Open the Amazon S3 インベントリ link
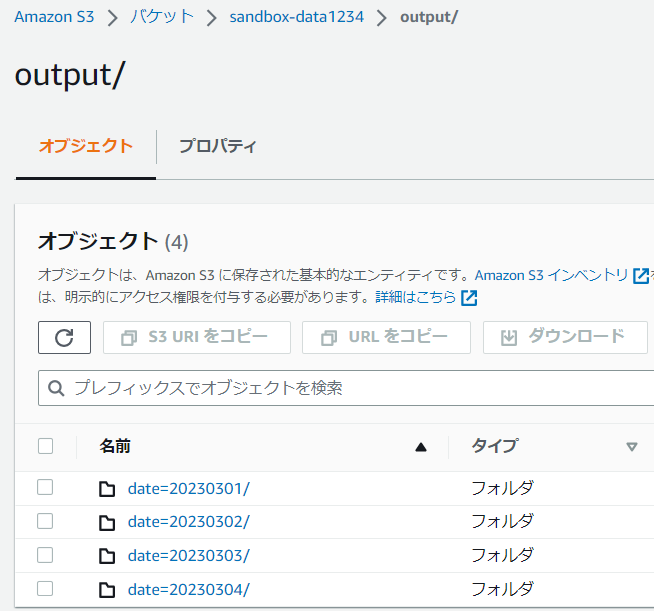This screenshot has width=654, height=611. pyautogui.click(x=551, y=275)
